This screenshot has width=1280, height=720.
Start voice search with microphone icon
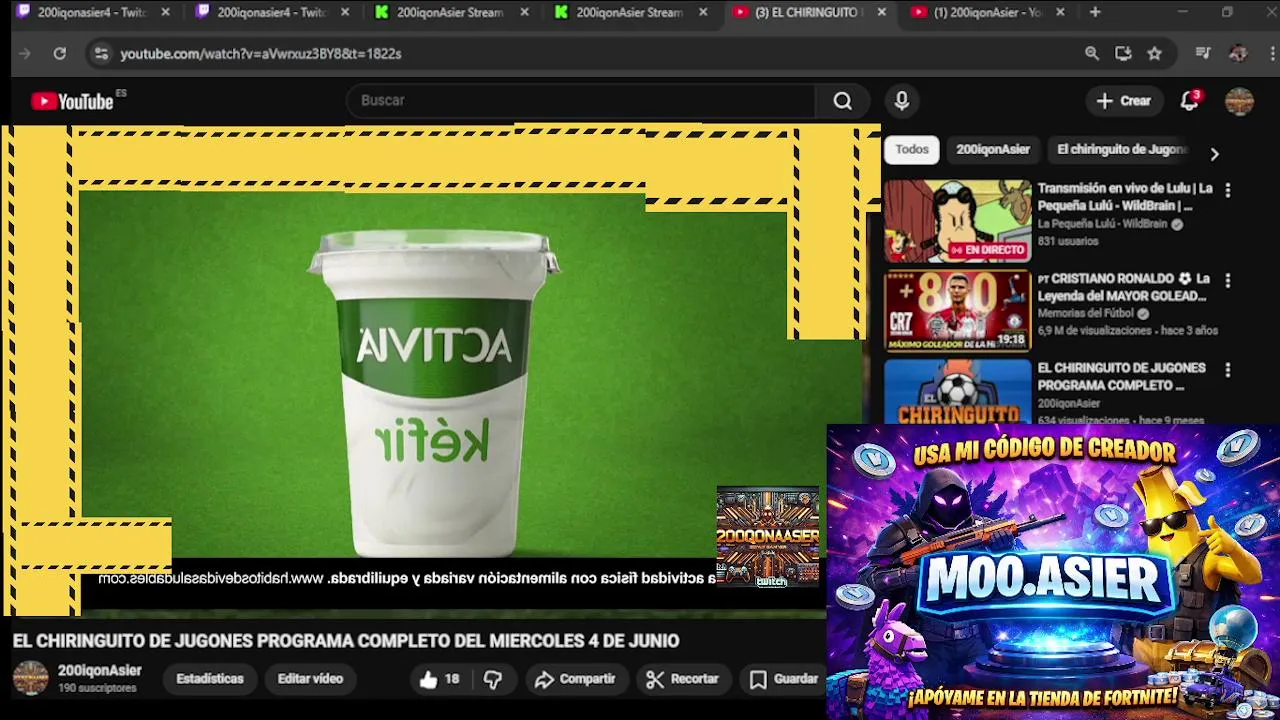click(901, 101)
